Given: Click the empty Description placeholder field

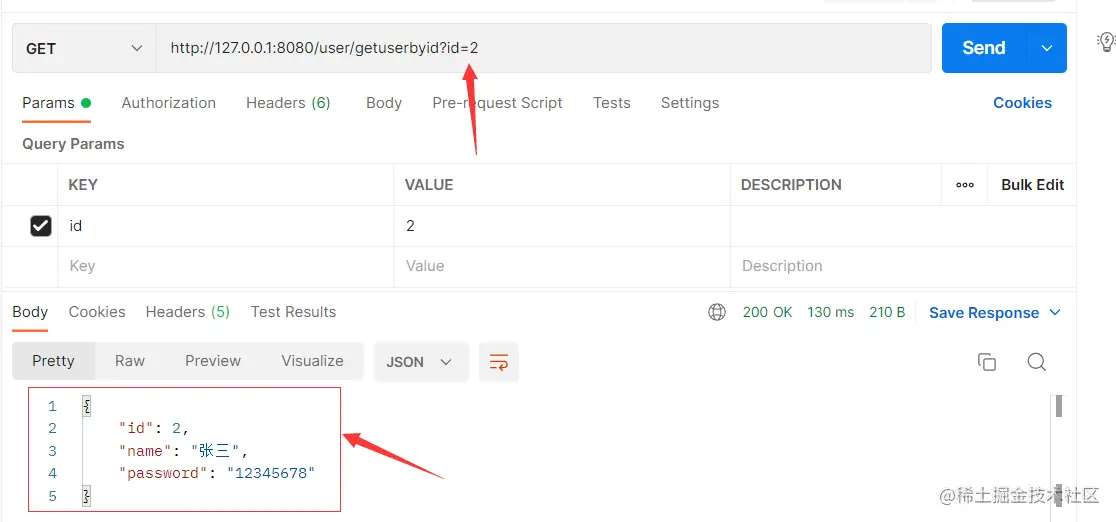Looking at the screenshot, I should [x=903, y=266].
